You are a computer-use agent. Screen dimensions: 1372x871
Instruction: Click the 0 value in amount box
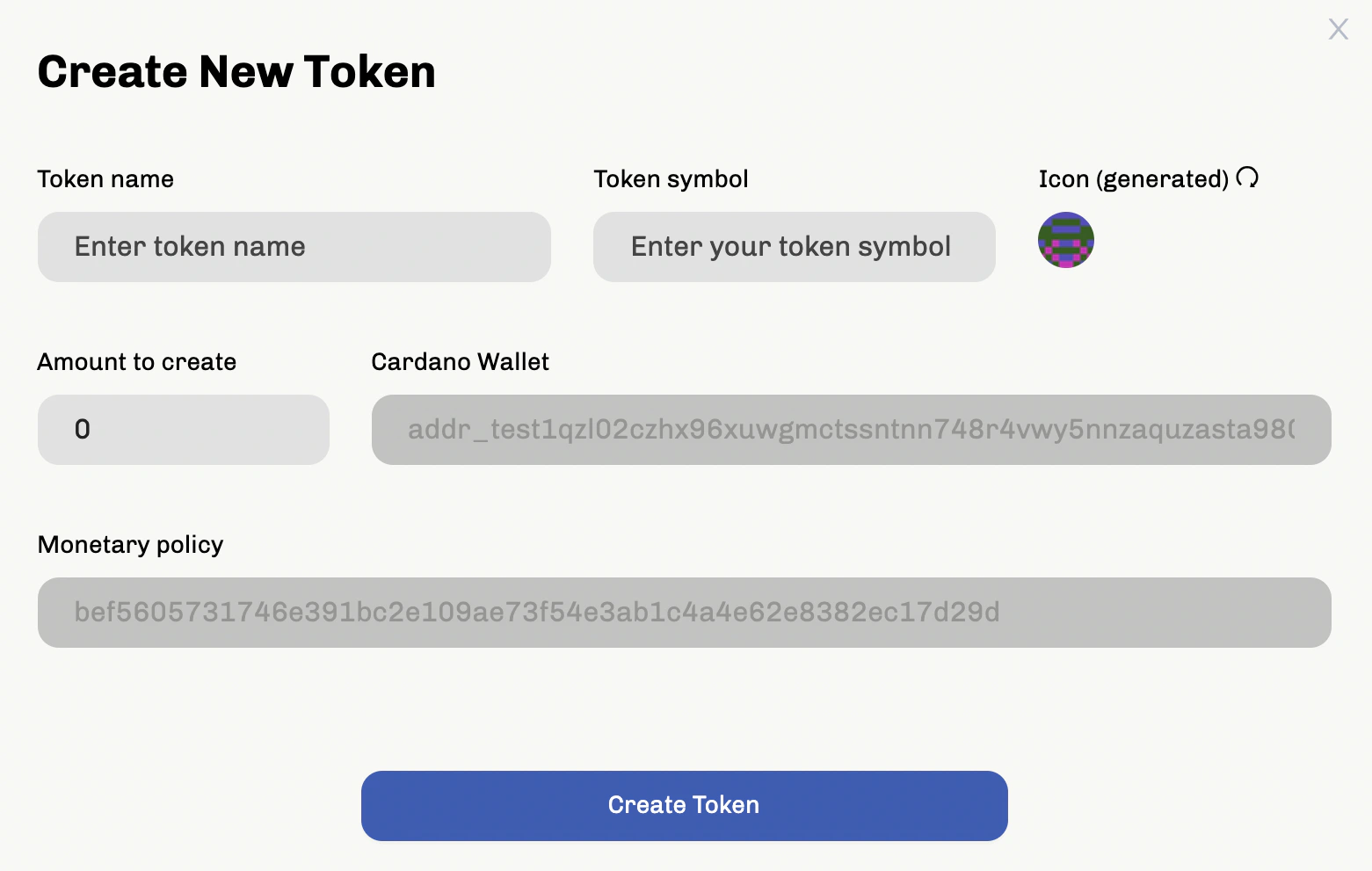83,430
